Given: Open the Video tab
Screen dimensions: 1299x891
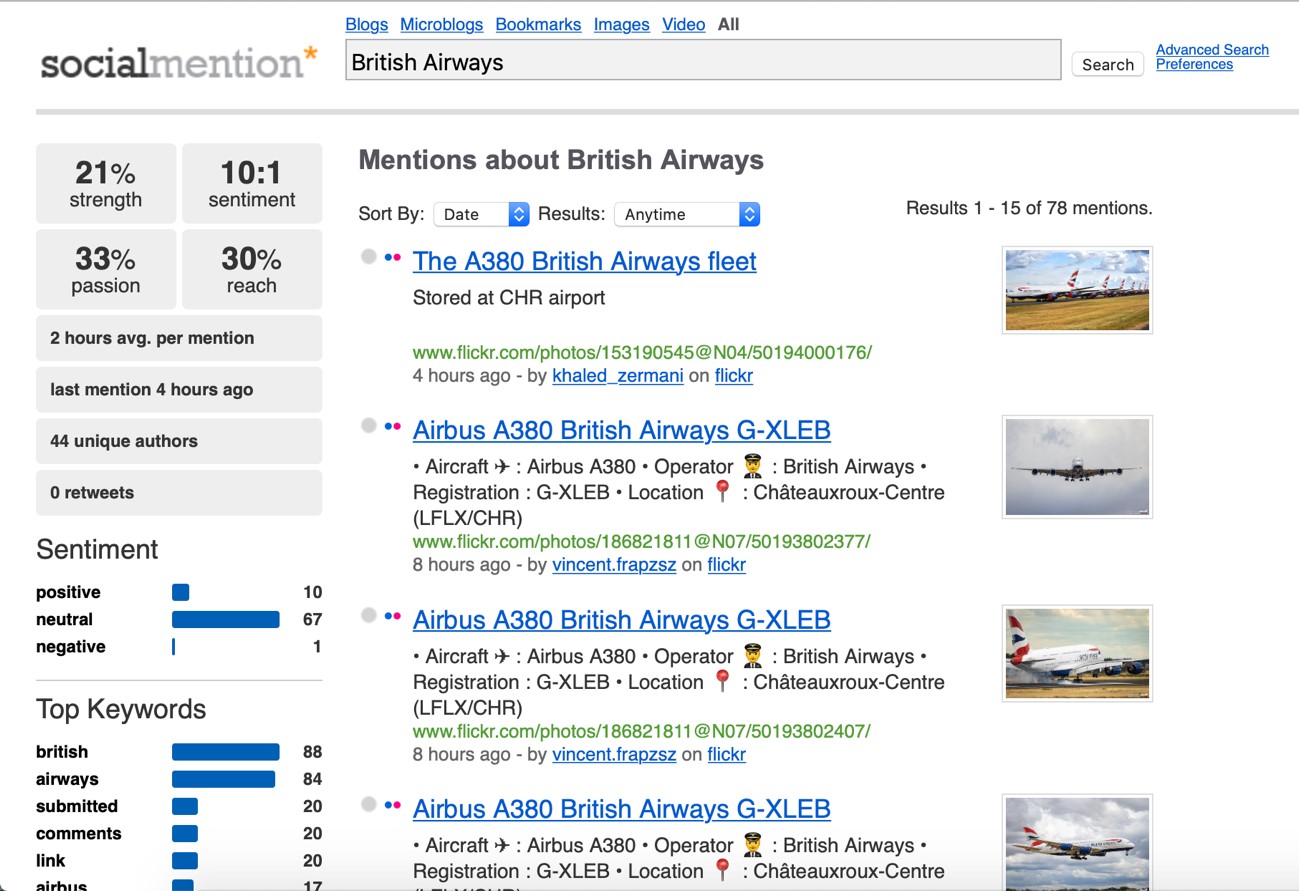Looking at the screenshot, I should (x=683, y=24).
